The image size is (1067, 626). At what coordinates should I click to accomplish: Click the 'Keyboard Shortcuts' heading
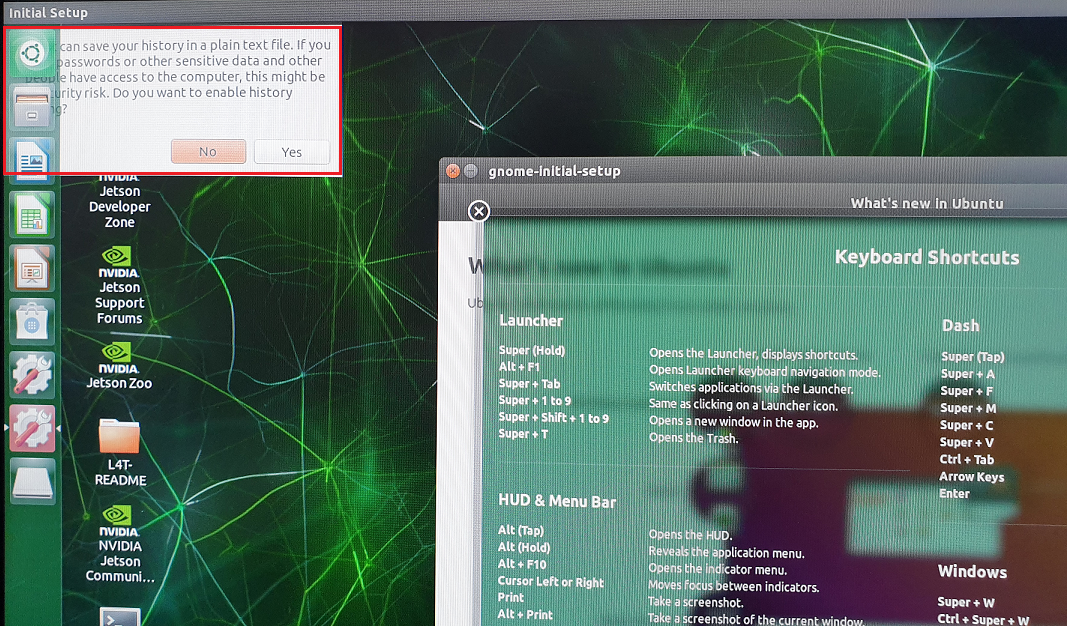927,257
